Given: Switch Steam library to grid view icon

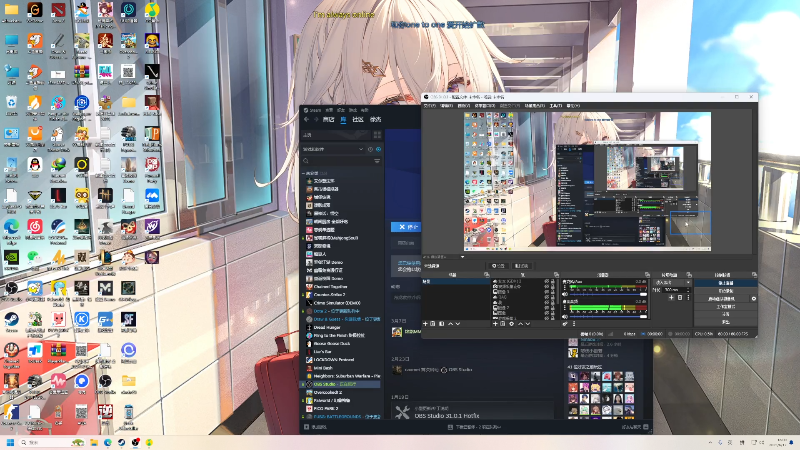Looking at the screenshot, I should (x=377, y=135).
